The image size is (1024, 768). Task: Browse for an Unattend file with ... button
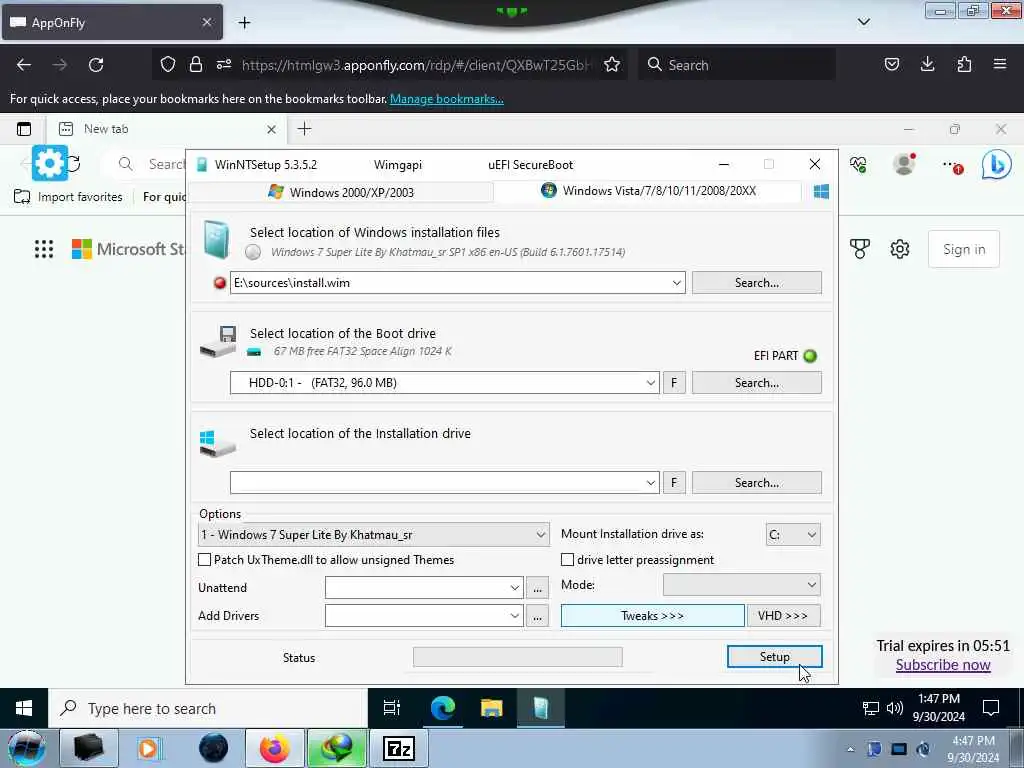pos(537,588)
